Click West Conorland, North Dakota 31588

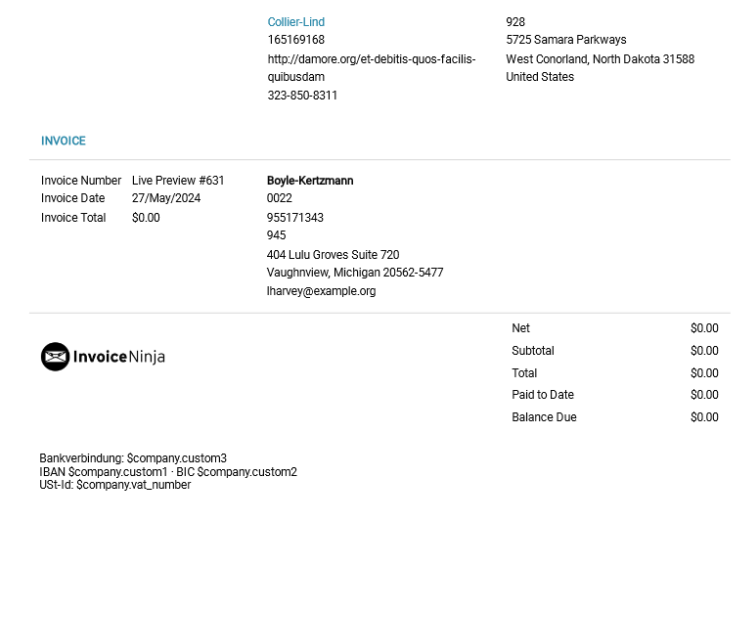(x=600, y=59)
